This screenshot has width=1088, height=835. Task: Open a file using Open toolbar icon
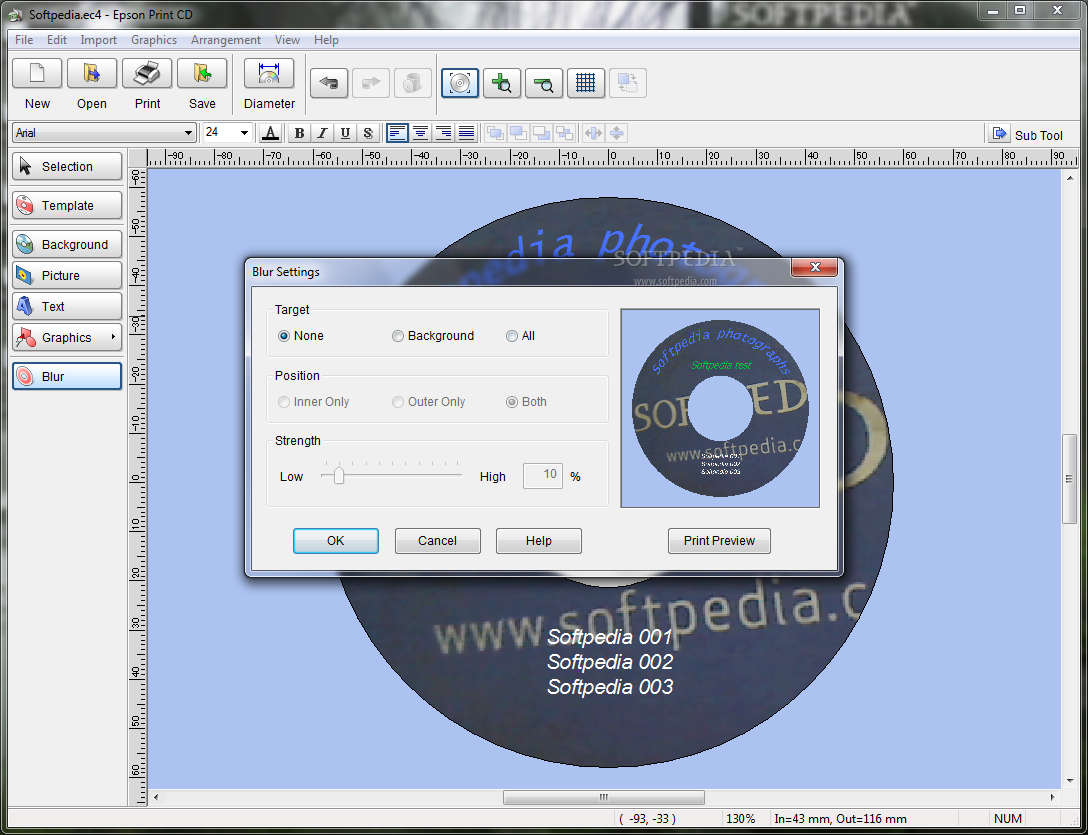pyautogui.click(x=92, y=74)
